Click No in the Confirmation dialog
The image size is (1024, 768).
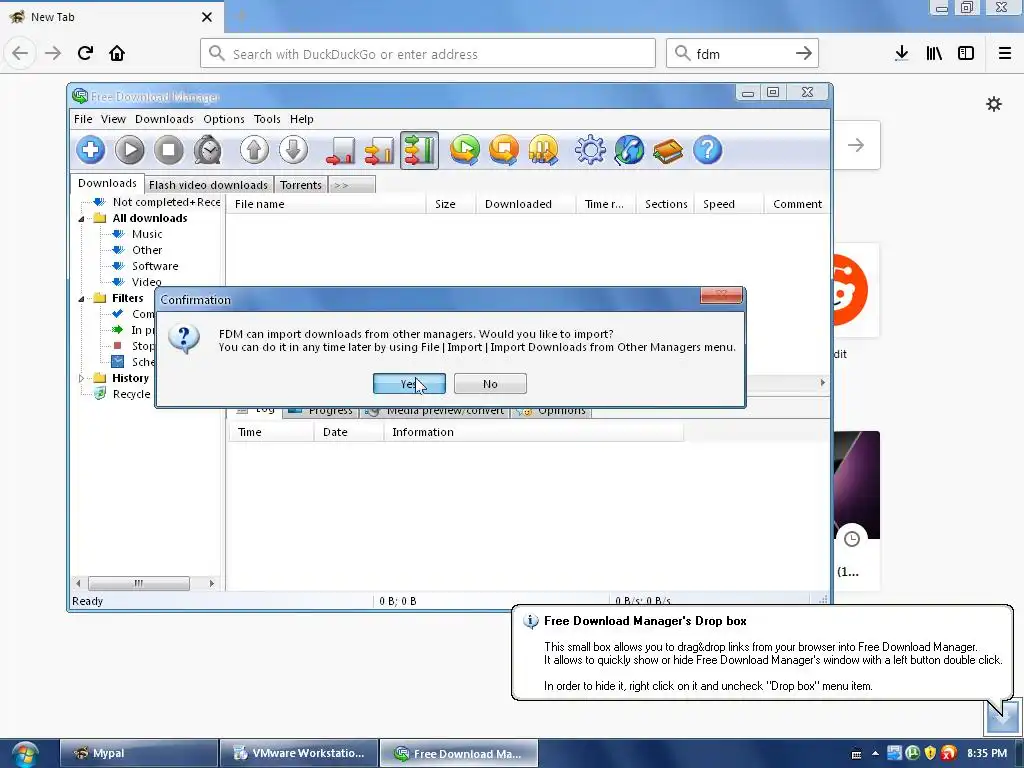coord(490,384)
